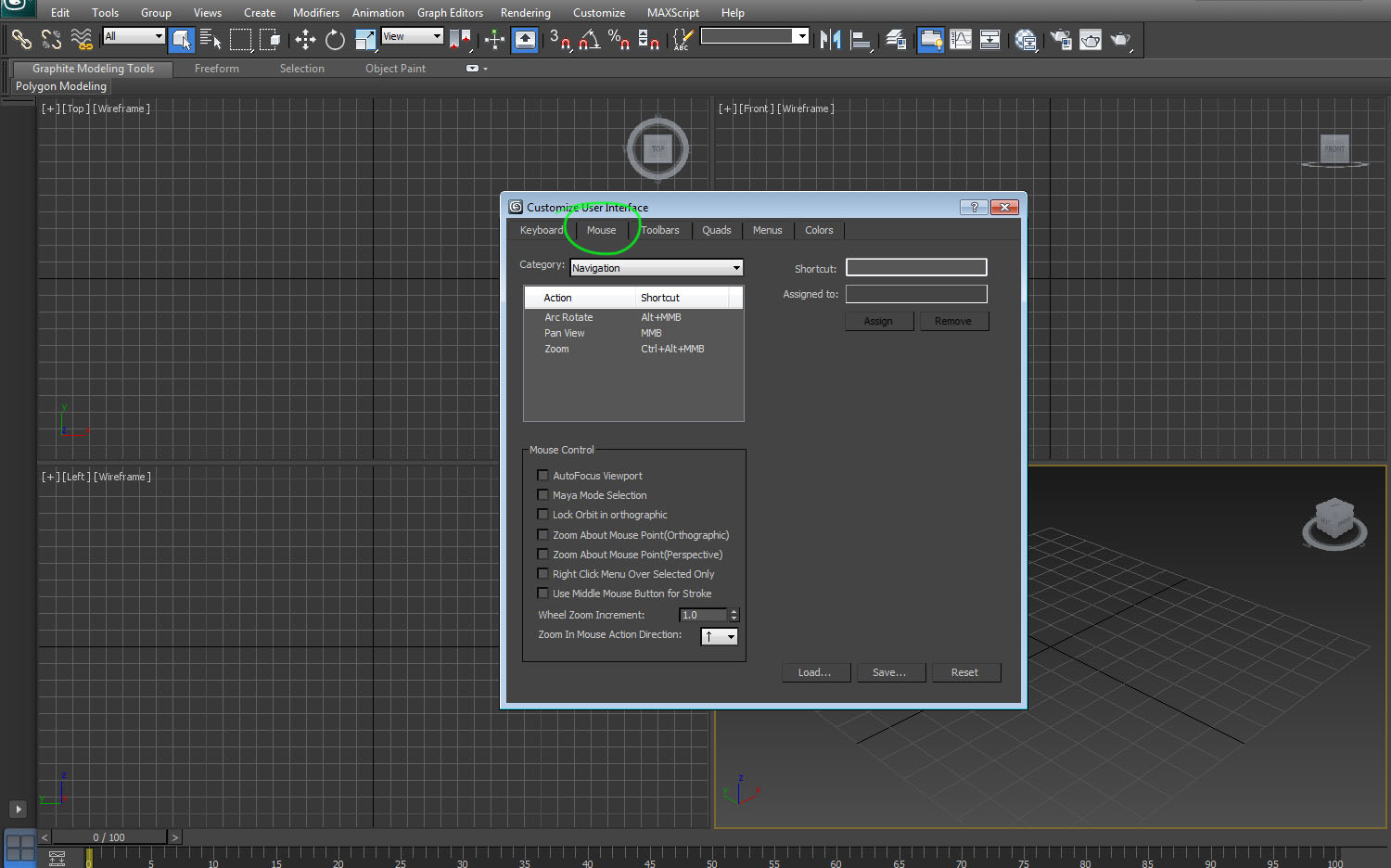Open Render Setup teapot icon
1391x868 pixels.
click(1060, 39)
